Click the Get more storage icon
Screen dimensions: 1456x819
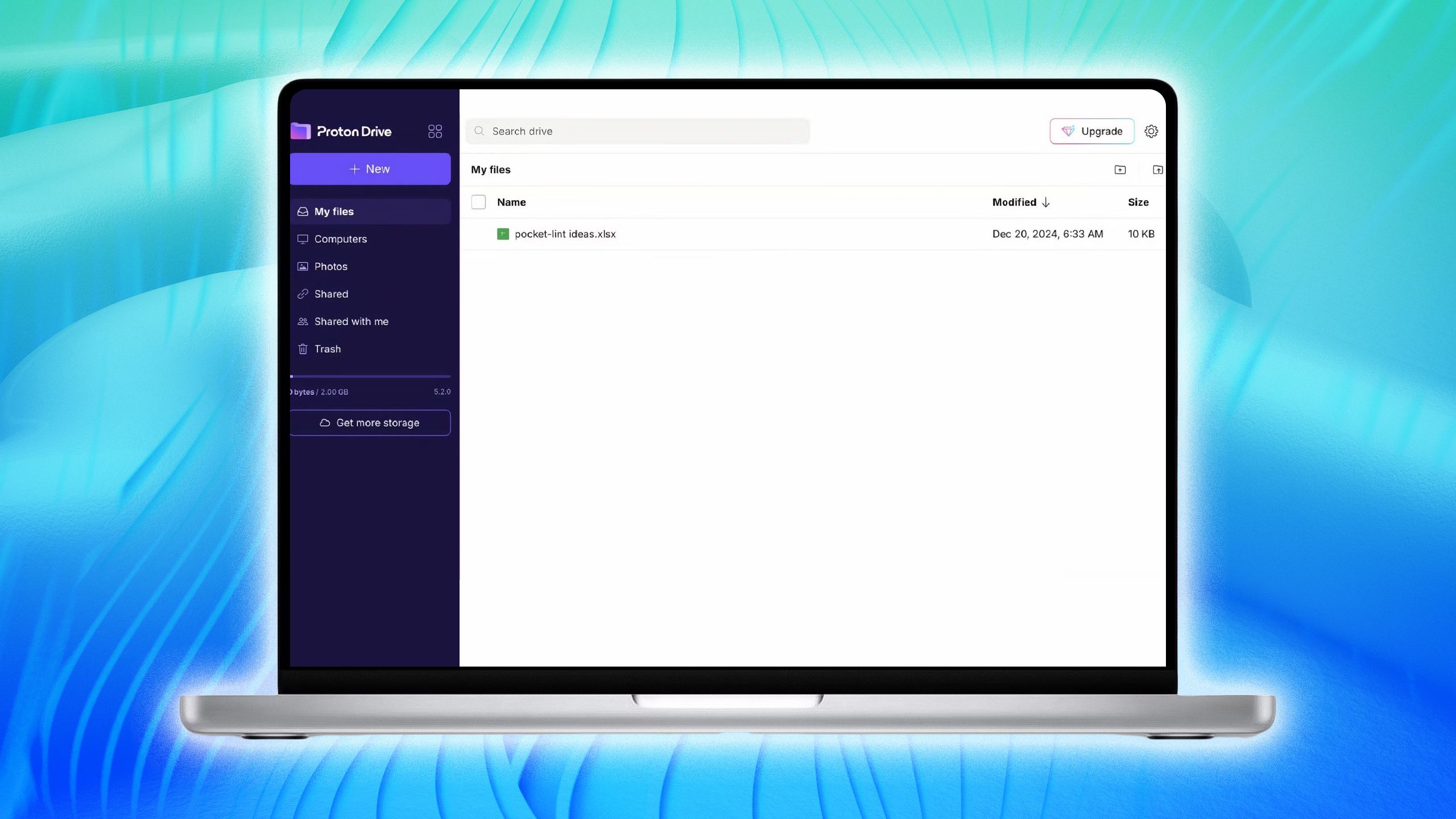(x=324, y=422)
